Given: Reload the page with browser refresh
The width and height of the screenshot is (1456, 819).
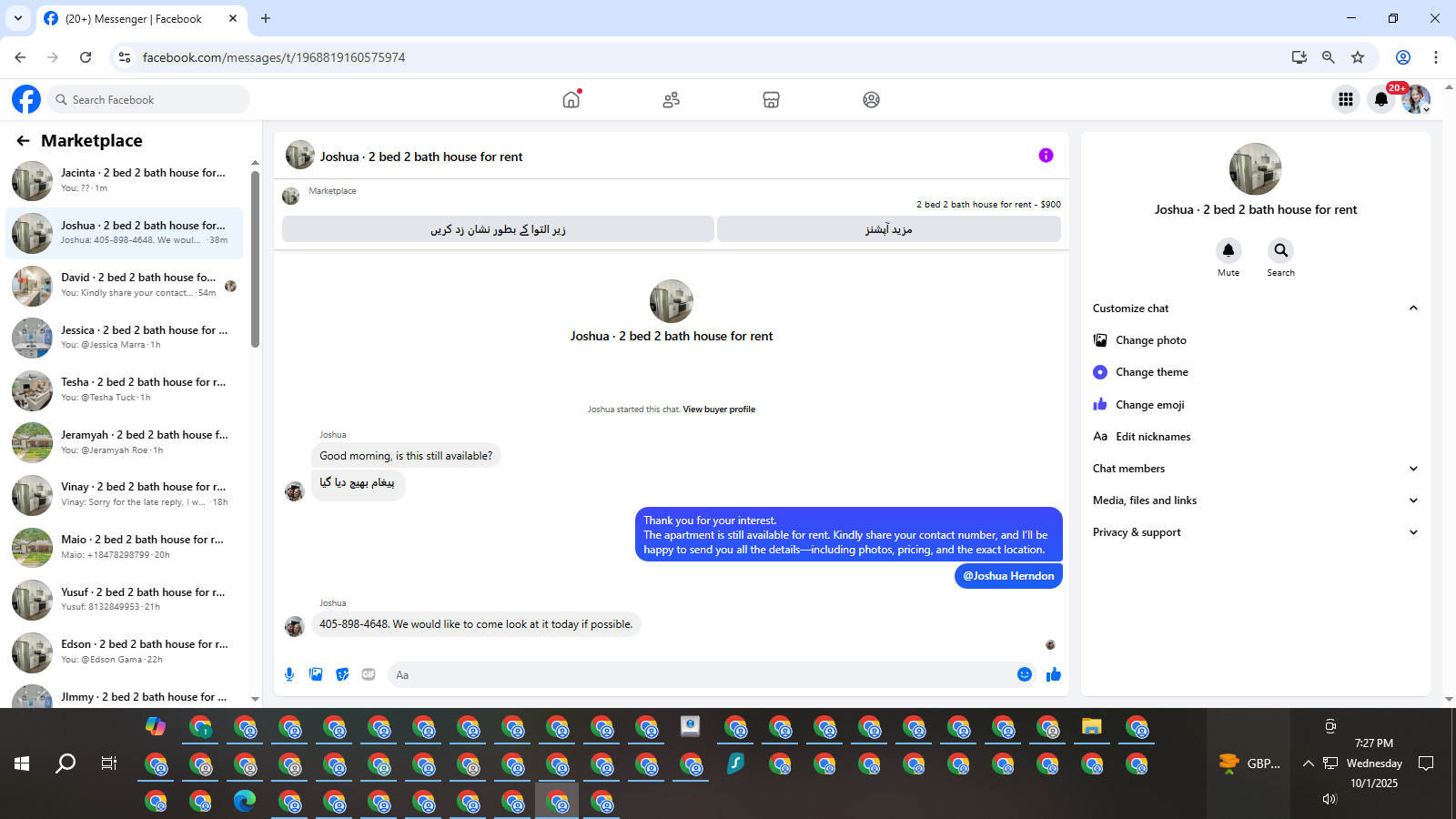Looking at the screenshot, I should pos(86,57).
